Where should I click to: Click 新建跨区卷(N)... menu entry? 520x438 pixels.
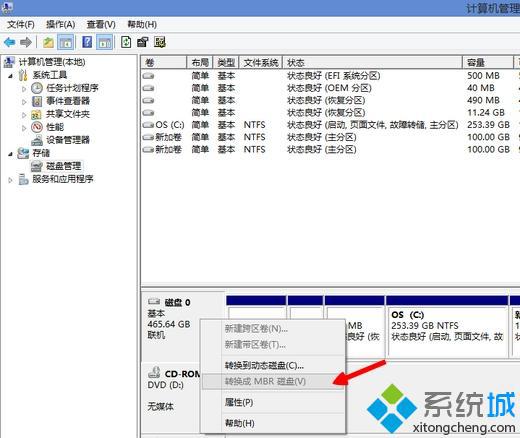click(273, 329)
